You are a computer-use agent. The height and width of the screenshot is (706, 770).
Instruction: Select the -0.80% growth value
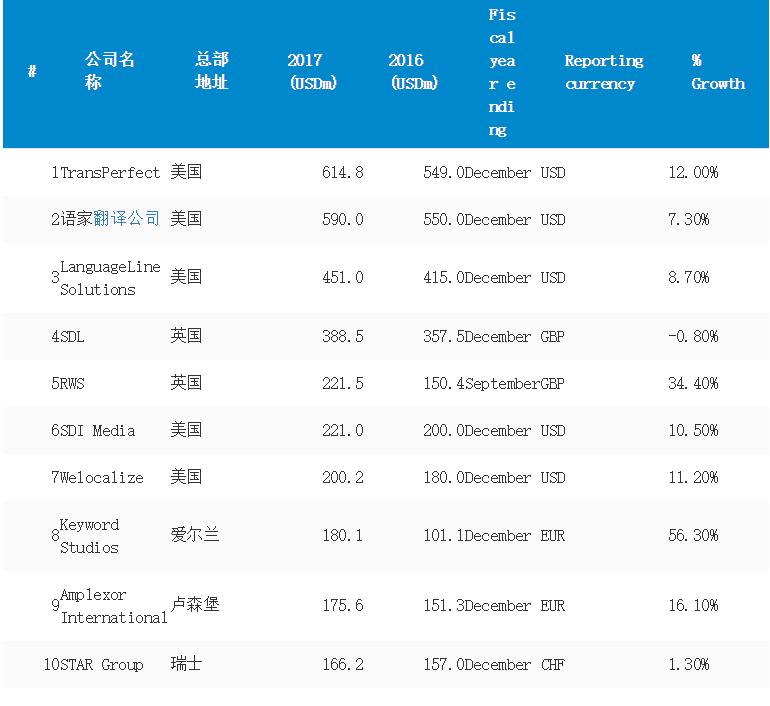(693, 336)
